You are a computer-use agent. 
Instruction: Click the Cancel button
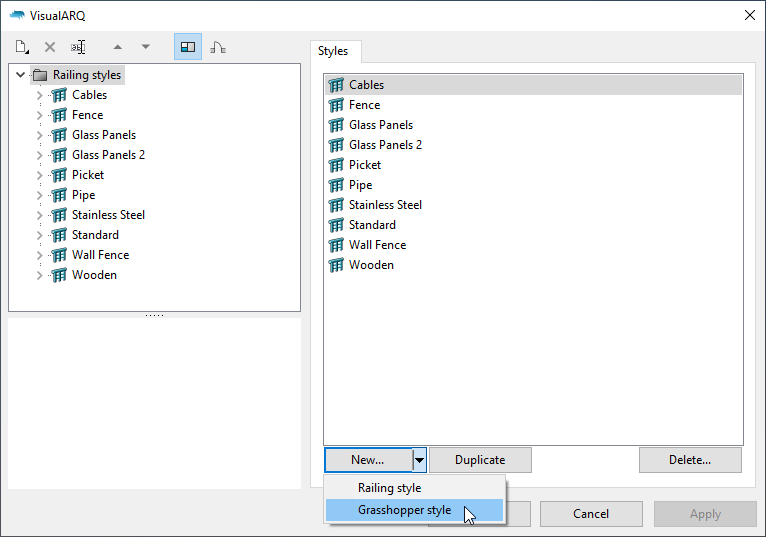click(591, 514)
